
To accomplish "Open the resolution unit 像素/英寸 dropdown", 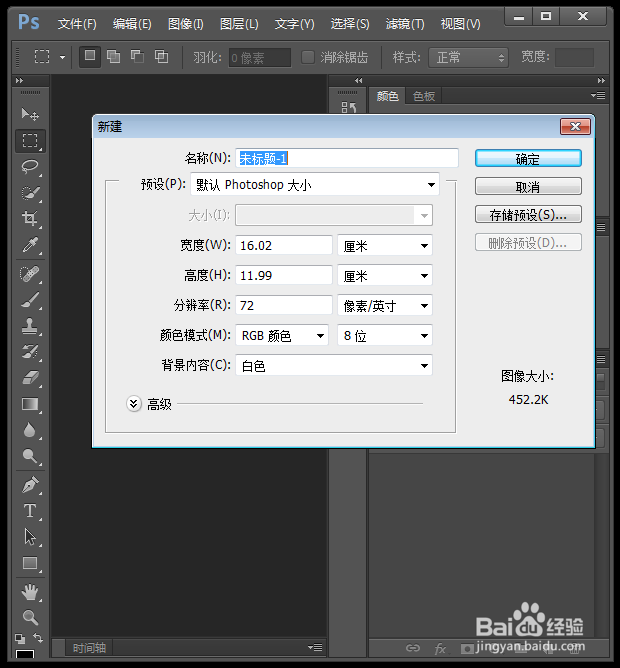I will click(385, 305).
